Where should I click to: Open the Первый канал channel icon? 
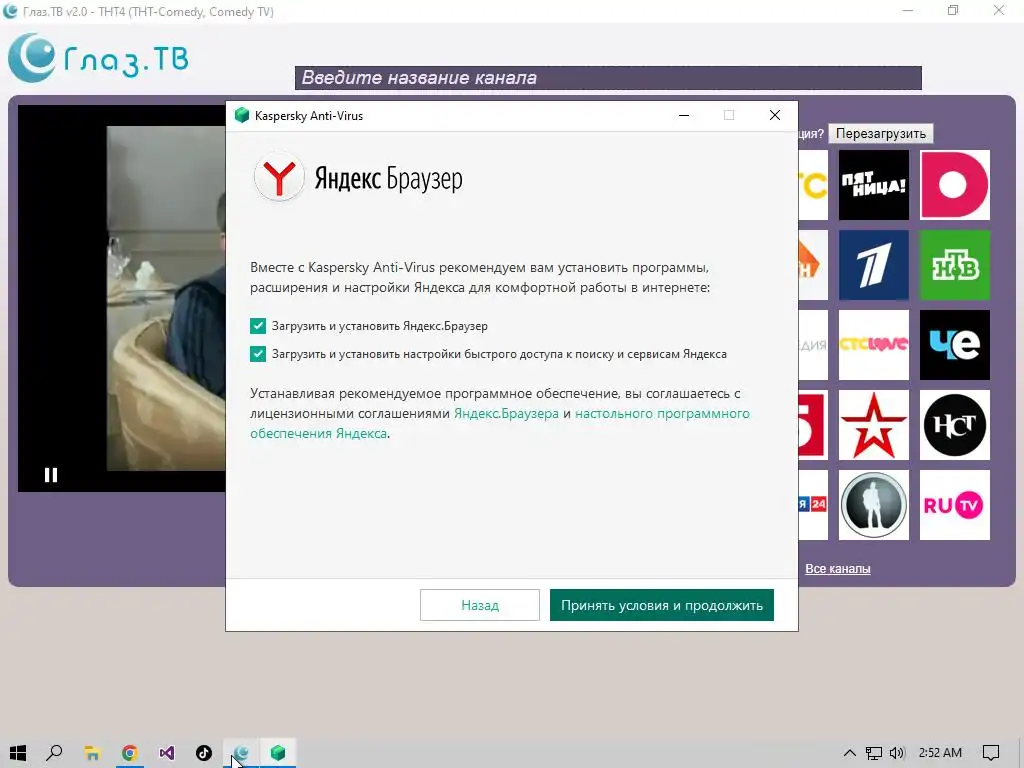[873, 264]
